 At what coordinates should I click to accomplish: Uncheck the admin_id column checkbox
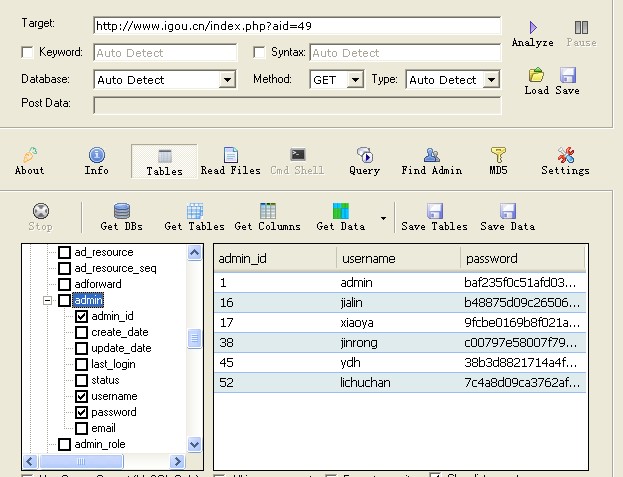(81, 316)
